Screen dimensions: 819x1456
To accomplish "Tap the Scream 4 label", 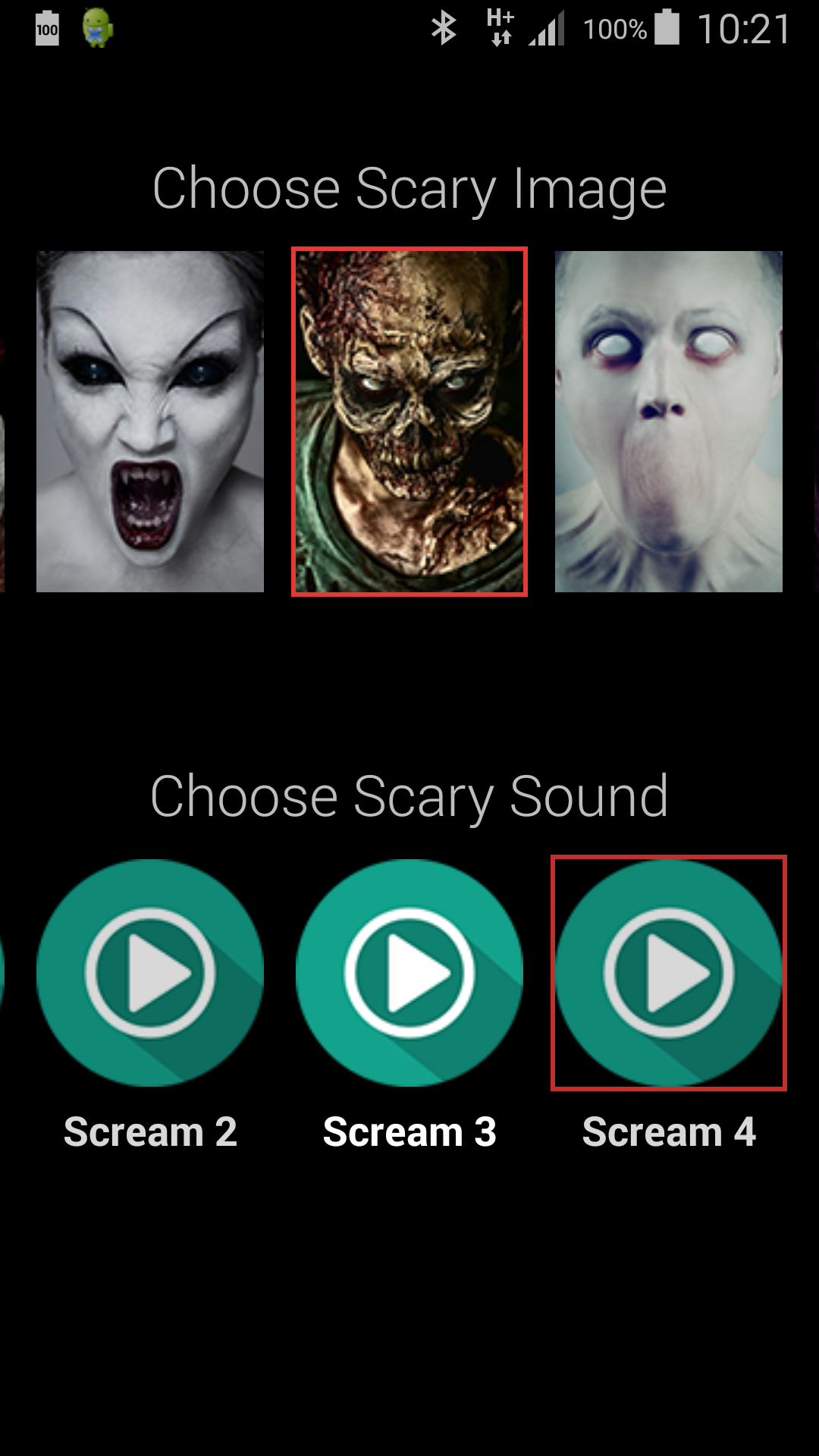I will coord(669,1132).
